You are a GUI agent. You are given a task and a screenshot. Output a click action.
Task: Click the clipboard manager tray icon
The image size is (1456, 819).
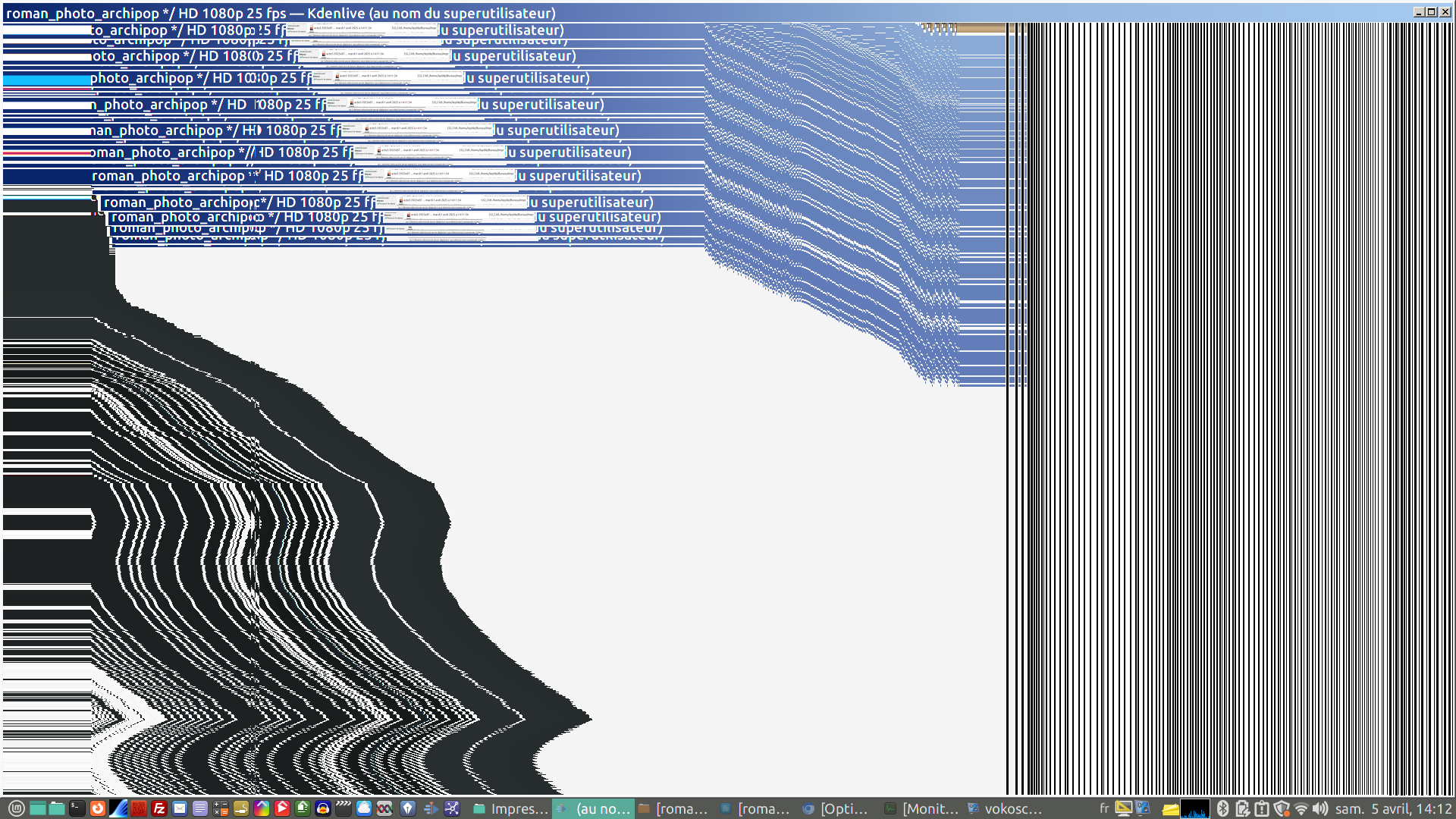[x=1262, y=808]
